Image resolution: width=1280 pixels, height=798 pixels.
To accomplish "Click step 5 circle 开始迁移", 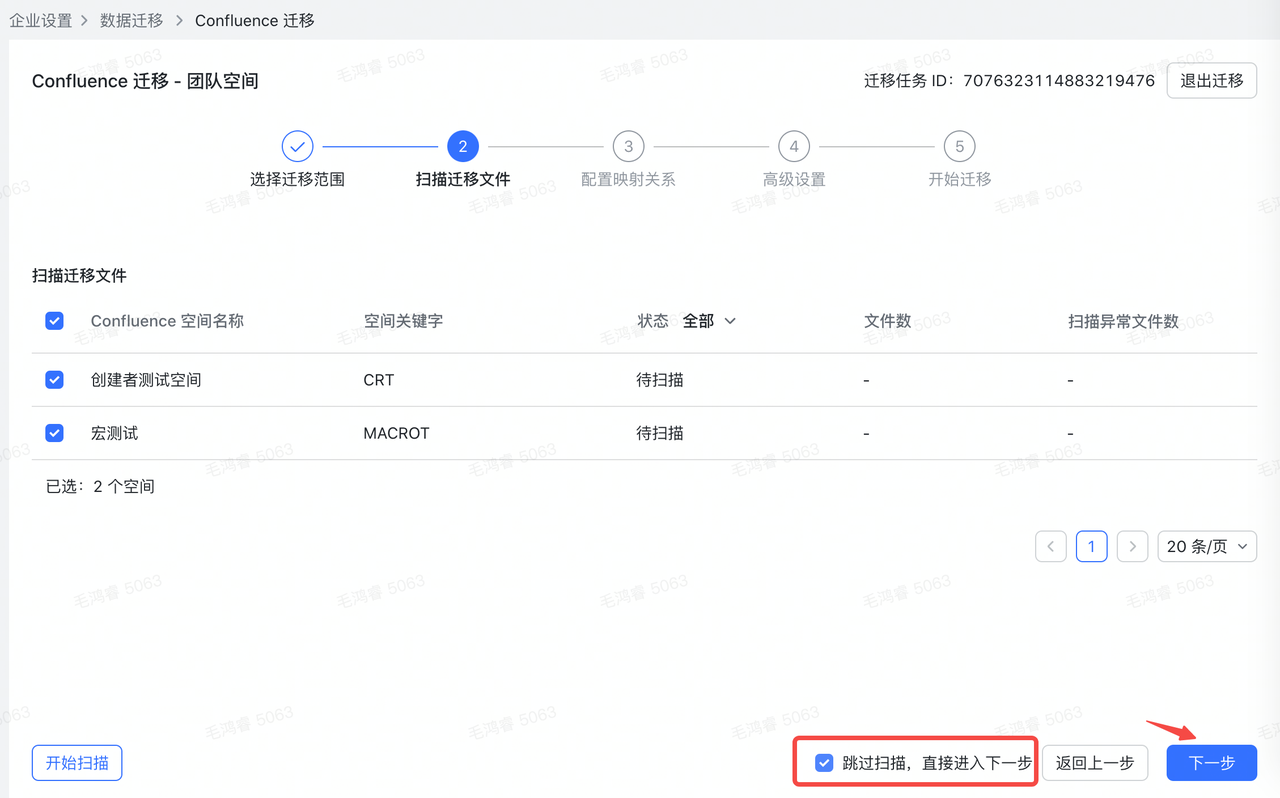I will (x=960, y=146).
